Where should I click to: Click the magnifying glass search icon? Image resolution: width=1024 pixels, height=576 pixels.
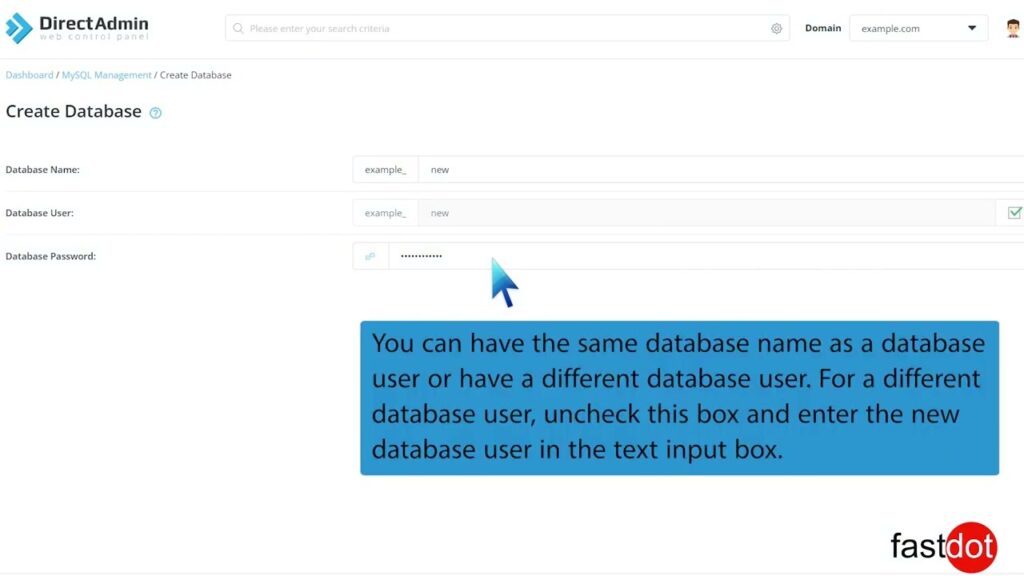238,28
